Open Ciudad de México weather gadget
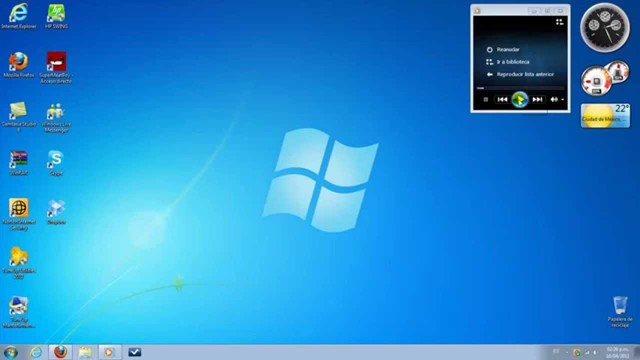 pos(605,116)
